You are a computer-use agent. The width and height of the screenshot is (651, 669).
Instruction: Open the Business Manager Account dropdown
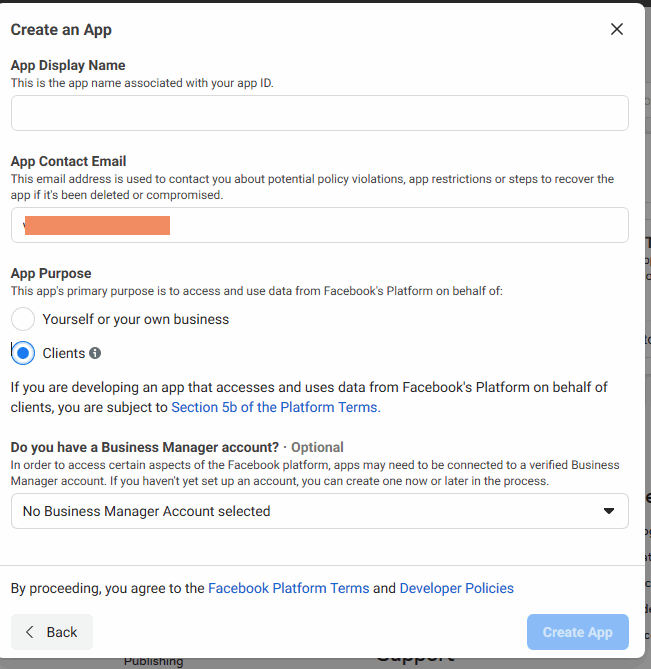pos(320,511)
